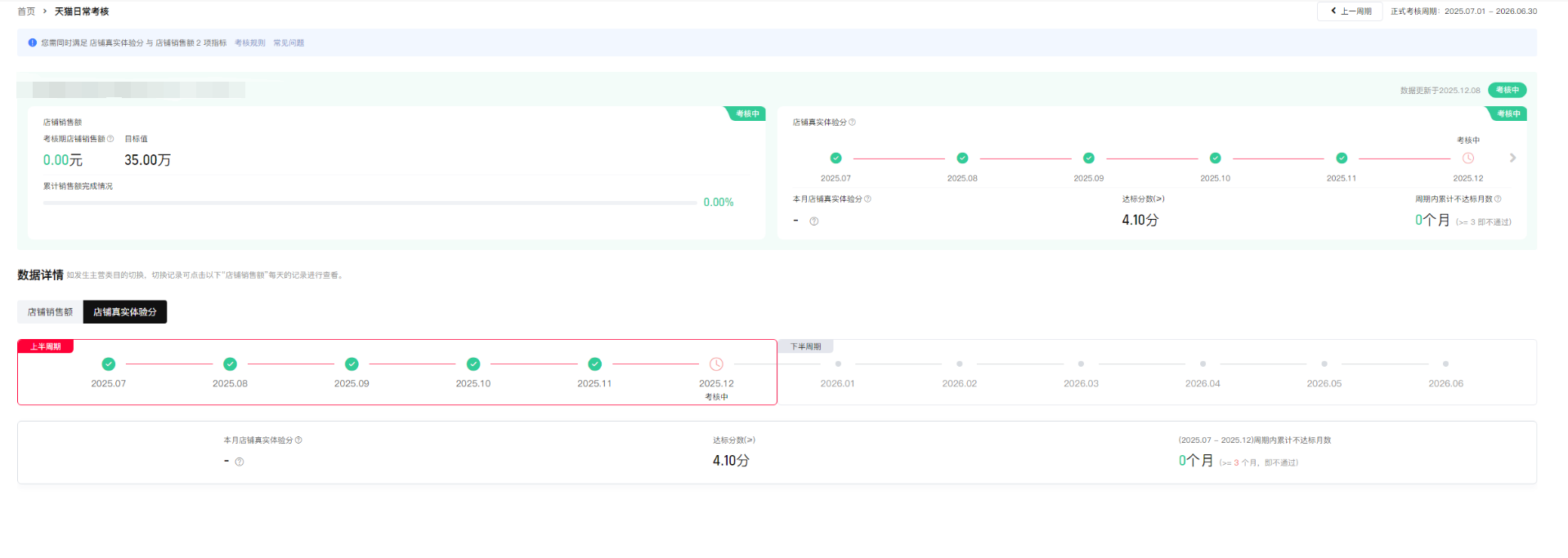Select the 2026.01 marker in 下半周期 timeline
Viewport: 1568px width, 558px height.
(838, 364)
